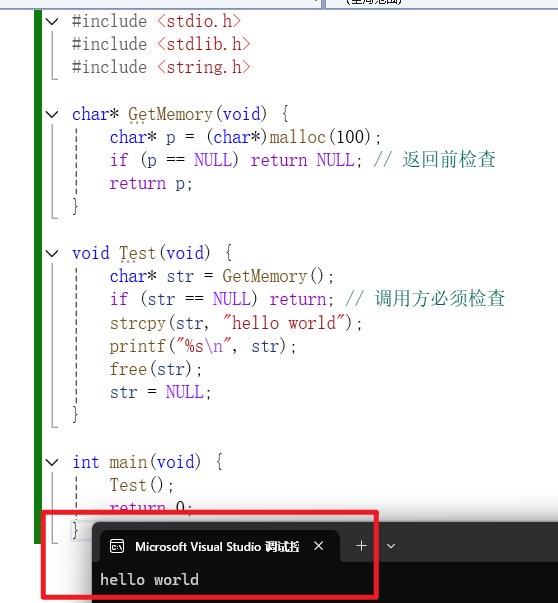Click the <string.h> include text
Screen dimensions: 558x603
(x=204, y=68)
